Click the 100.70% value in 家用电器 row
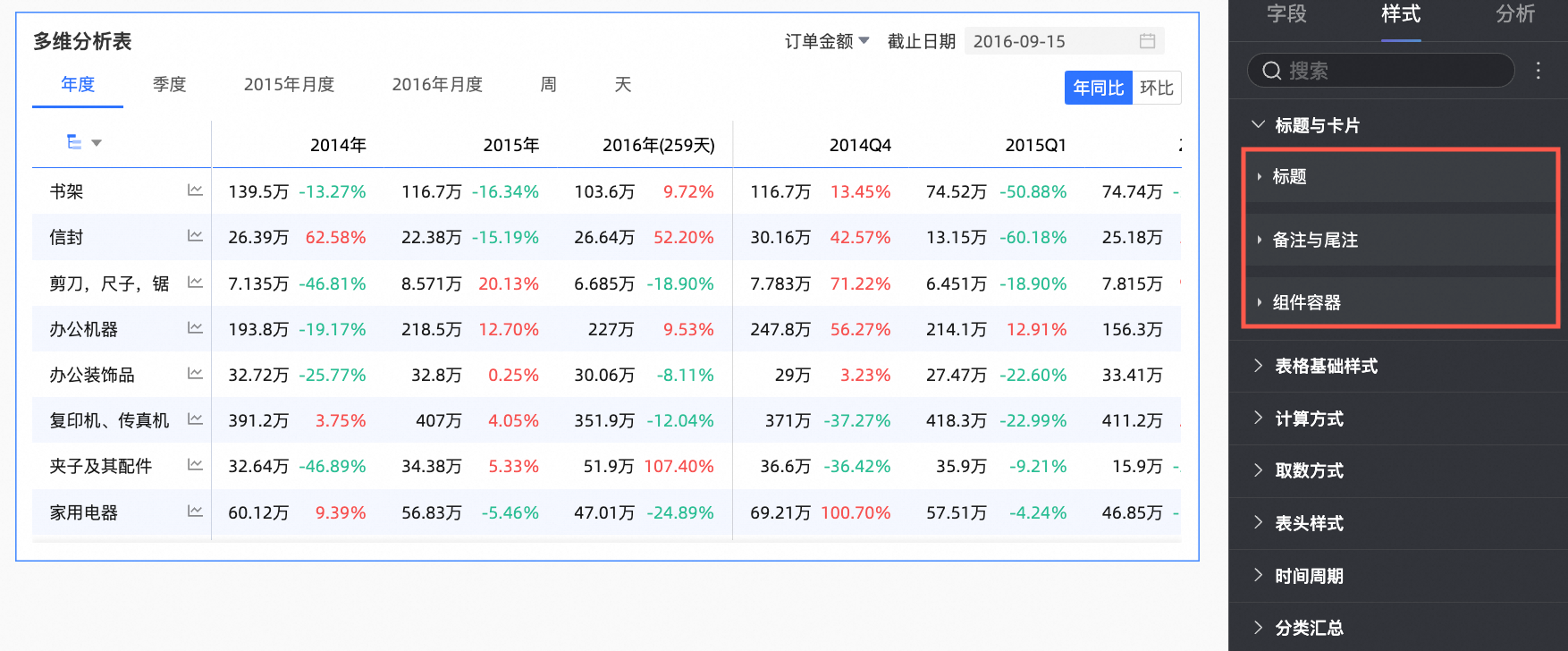1568x651 pixels. pyautogui.click(x=856, y=512)
